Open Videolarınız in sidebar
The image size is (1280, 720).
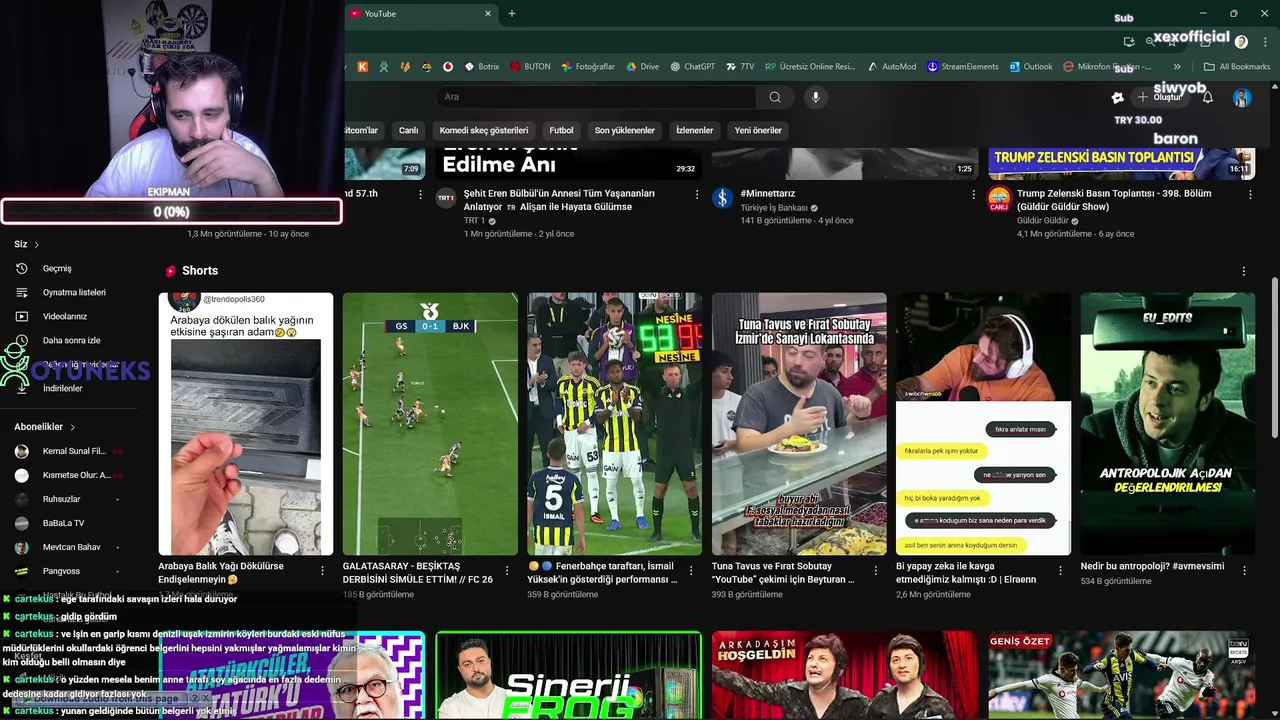pos(64,316)
